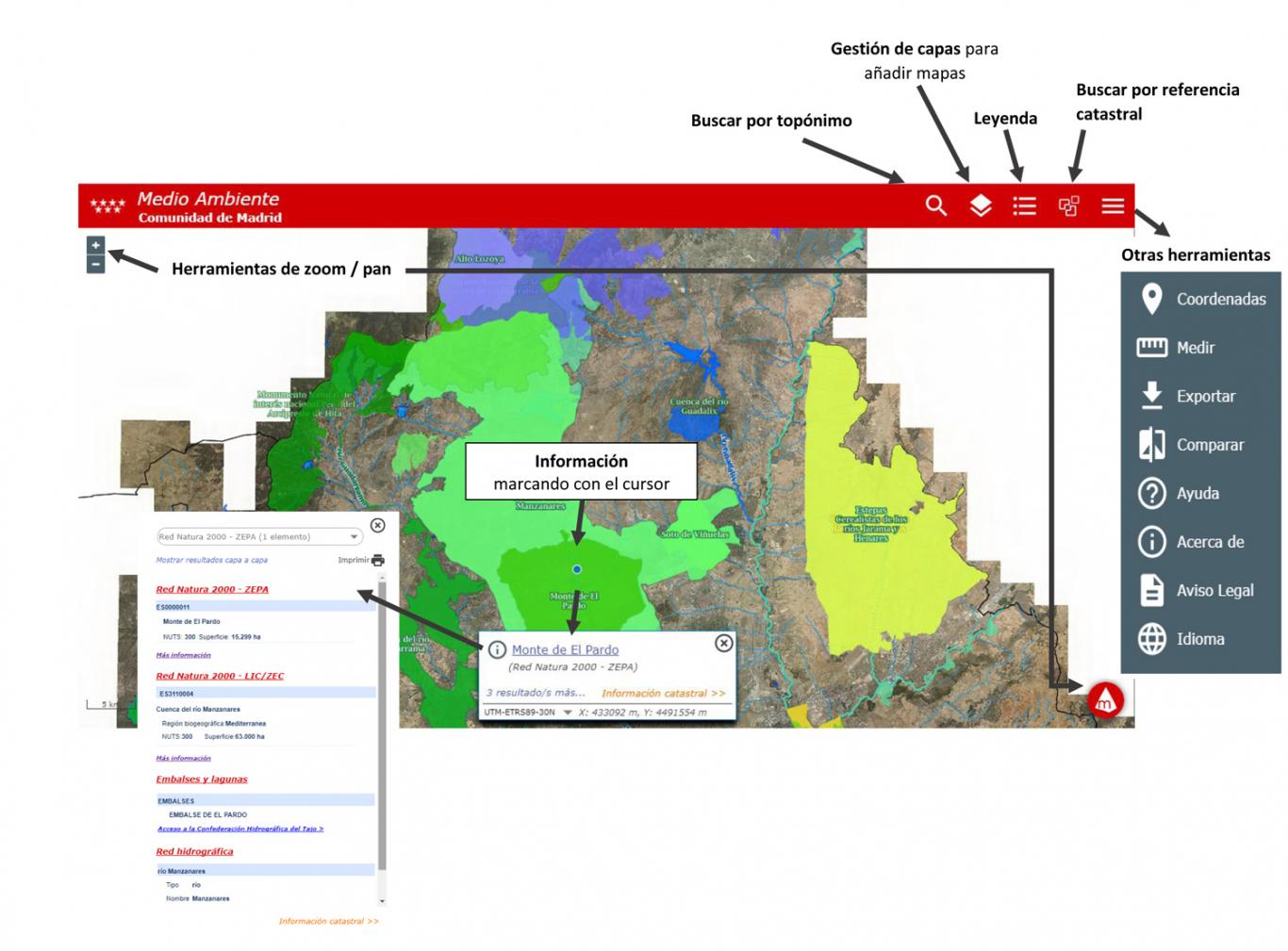Click the Idioma globe icon
This screenshot has width=1288, height=951.
(1151, 639)
